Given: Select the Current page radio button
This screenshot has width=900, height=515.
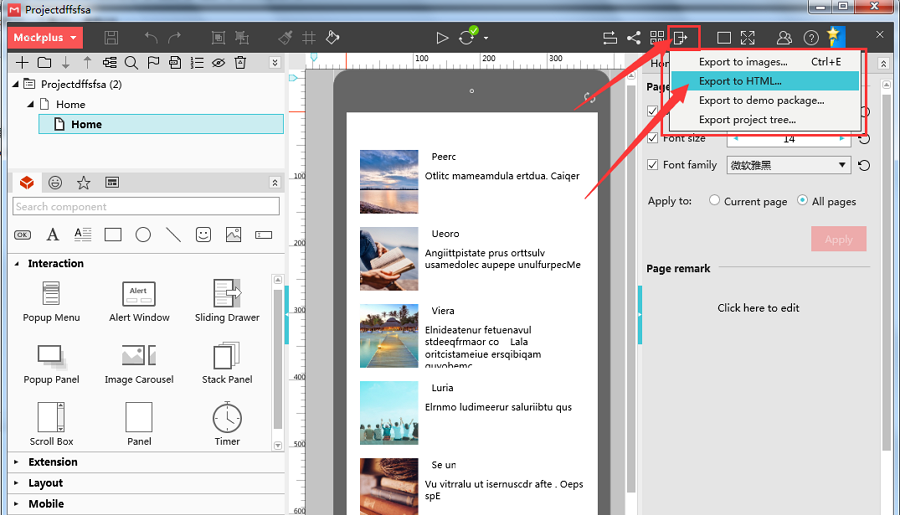Looking at the screenshot, I should pyautogui.click(x=714, y=200).
